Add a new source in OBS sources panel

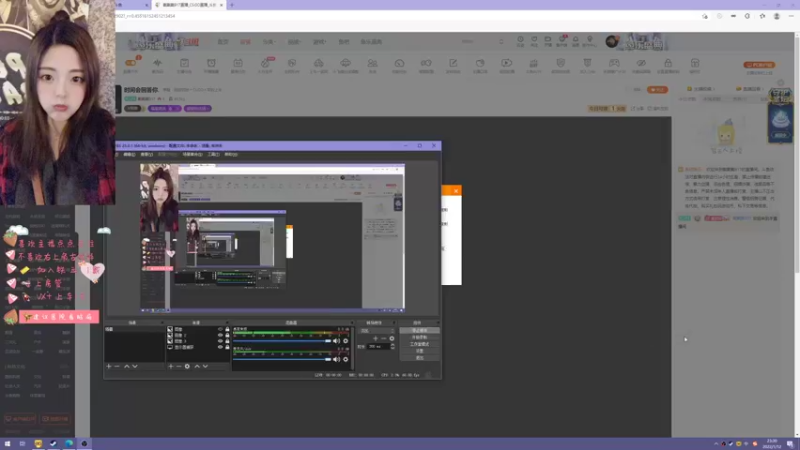tap(171, 366)
